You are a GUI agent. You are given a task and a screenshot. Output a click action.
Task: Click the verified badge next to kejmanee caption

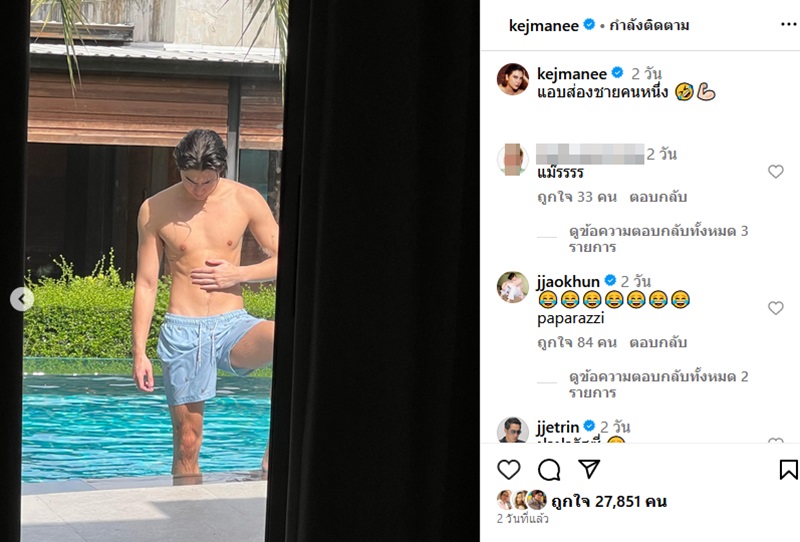[617, 73]
